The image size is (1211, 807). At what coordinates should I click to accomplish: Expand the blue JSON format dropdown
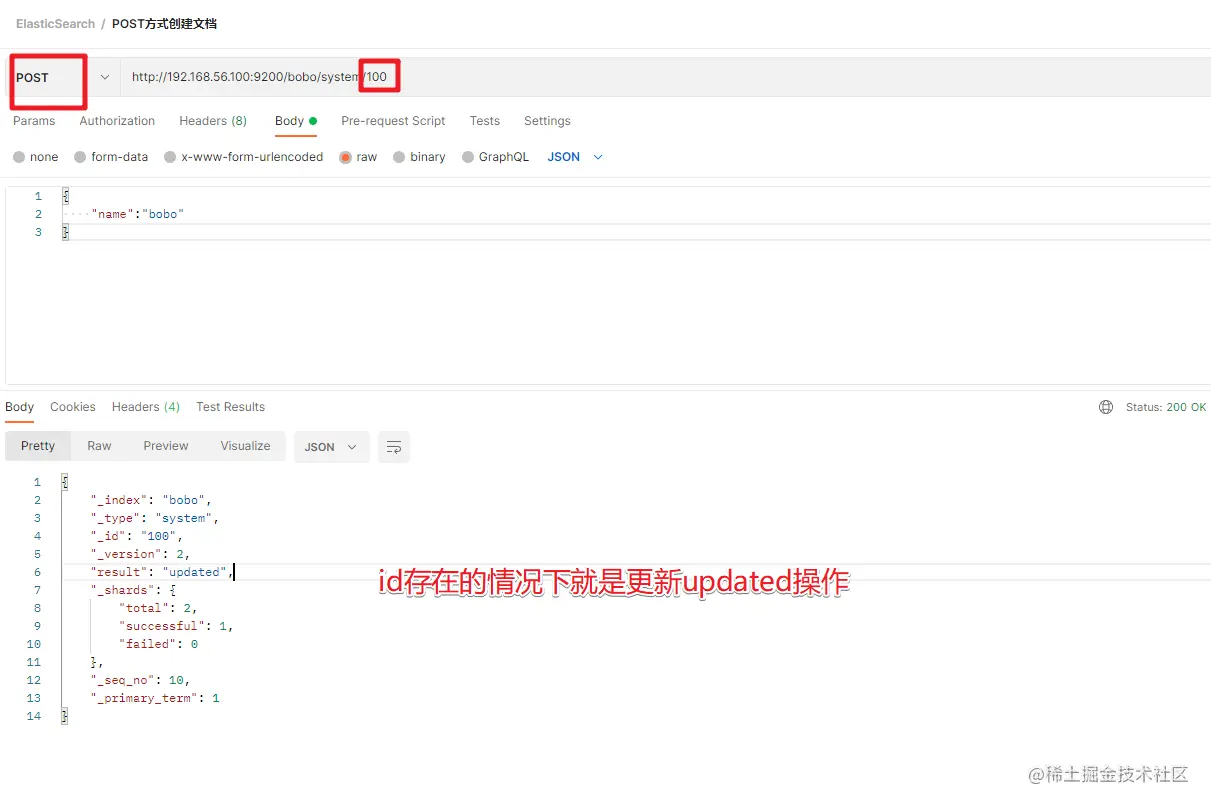(x=575, y=157)
